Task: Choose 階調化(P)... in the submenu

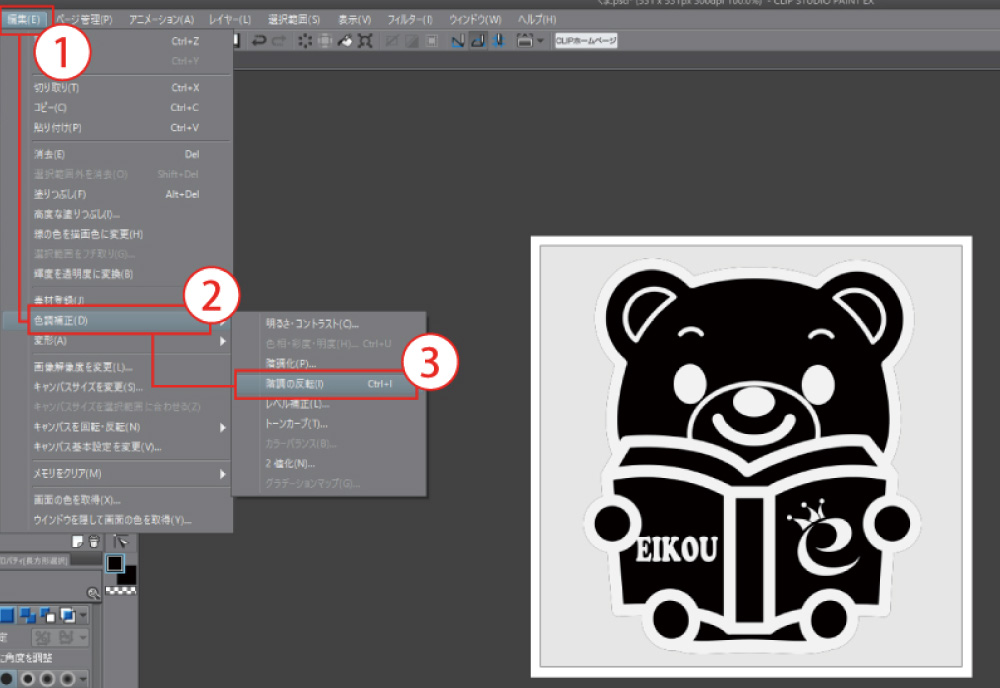Action: point(329,363)
